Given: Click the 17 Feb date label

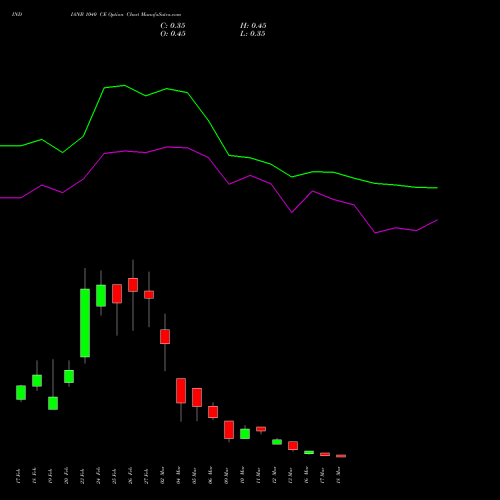Looking at the screenshot, I should click(x=18, y=476).
